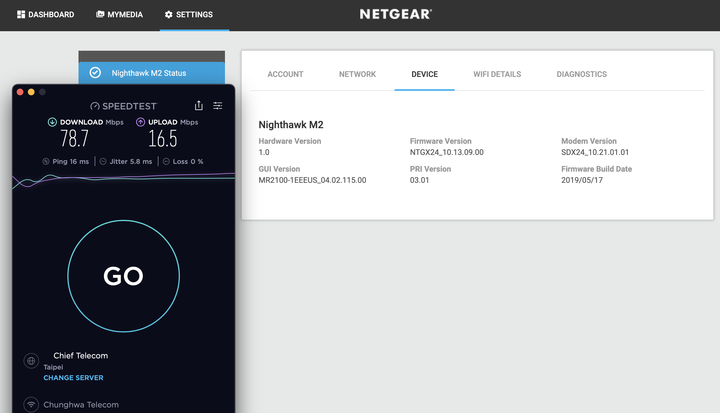Click the PRI version 03.01
The height and width of the screenshot is (413, 720).
[x=419, y=180]
